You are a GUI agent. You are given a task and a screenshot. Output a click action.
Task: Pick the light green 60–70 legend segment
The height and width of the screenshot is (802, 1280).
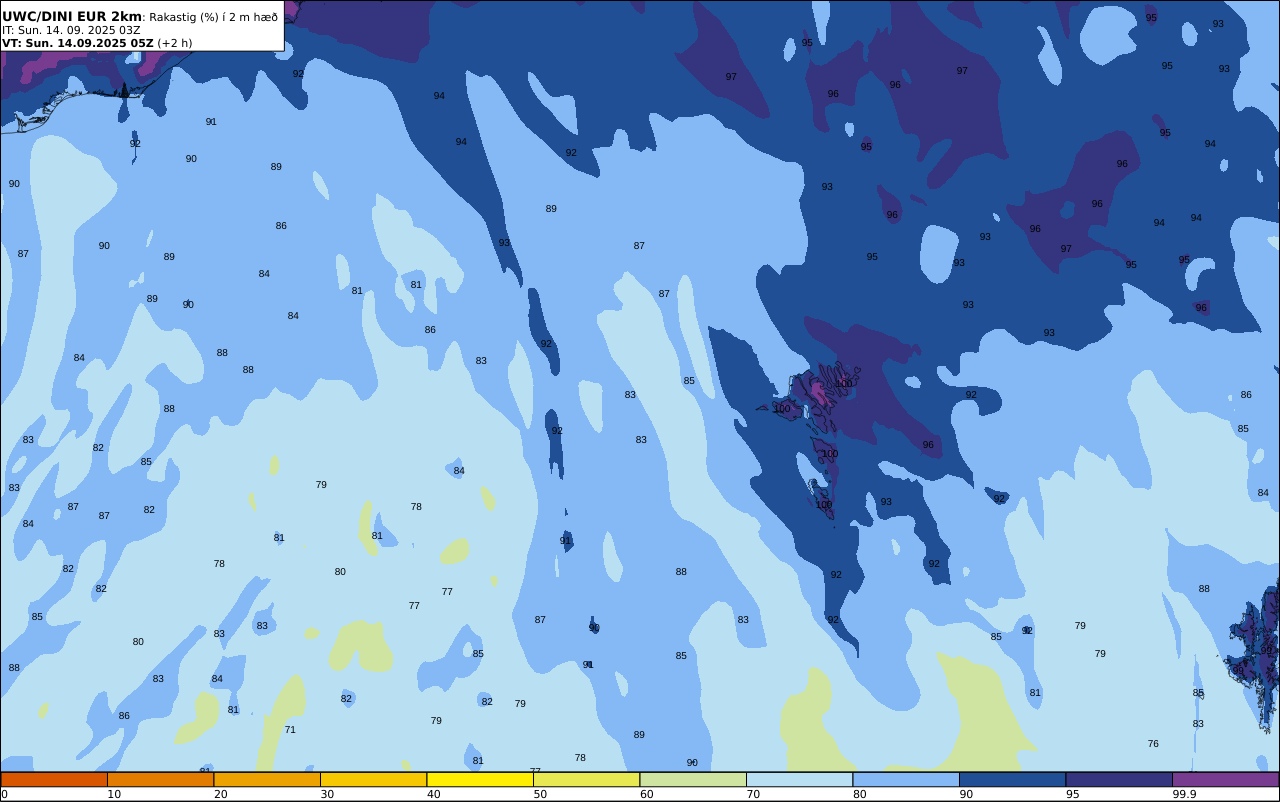pyautogui.click(x=693, y=779)
